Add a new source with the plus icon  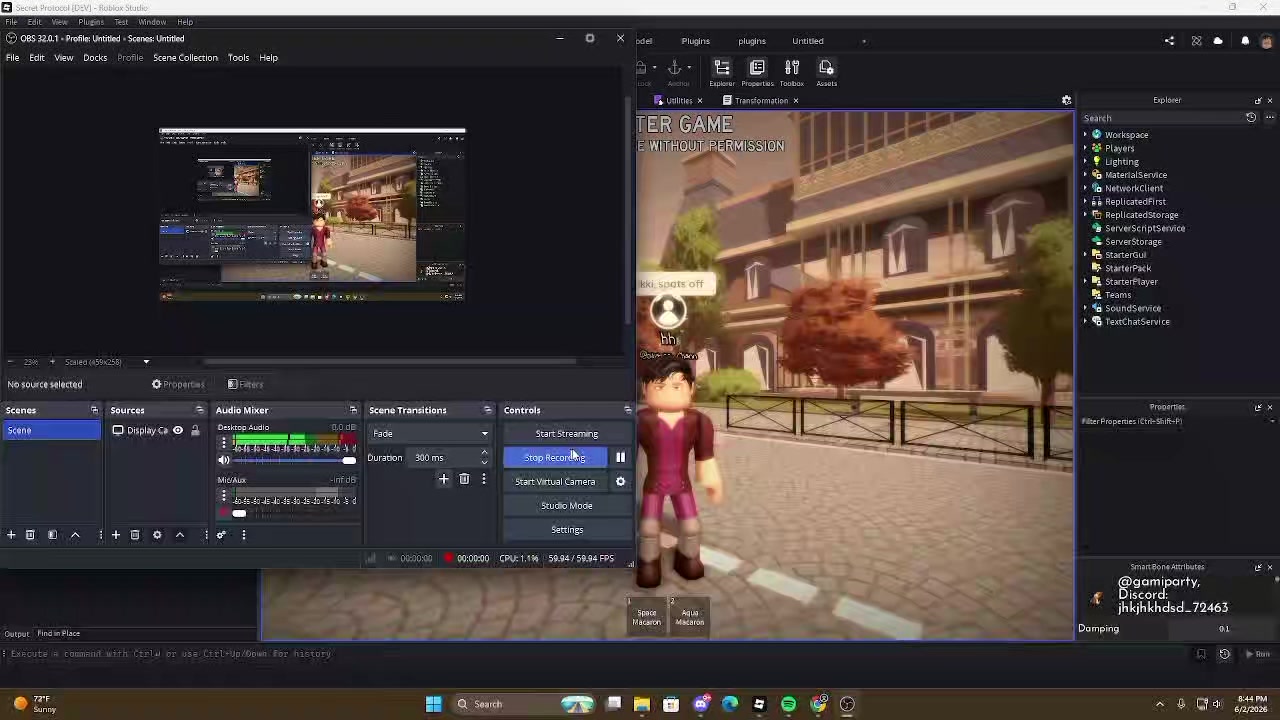116,535
